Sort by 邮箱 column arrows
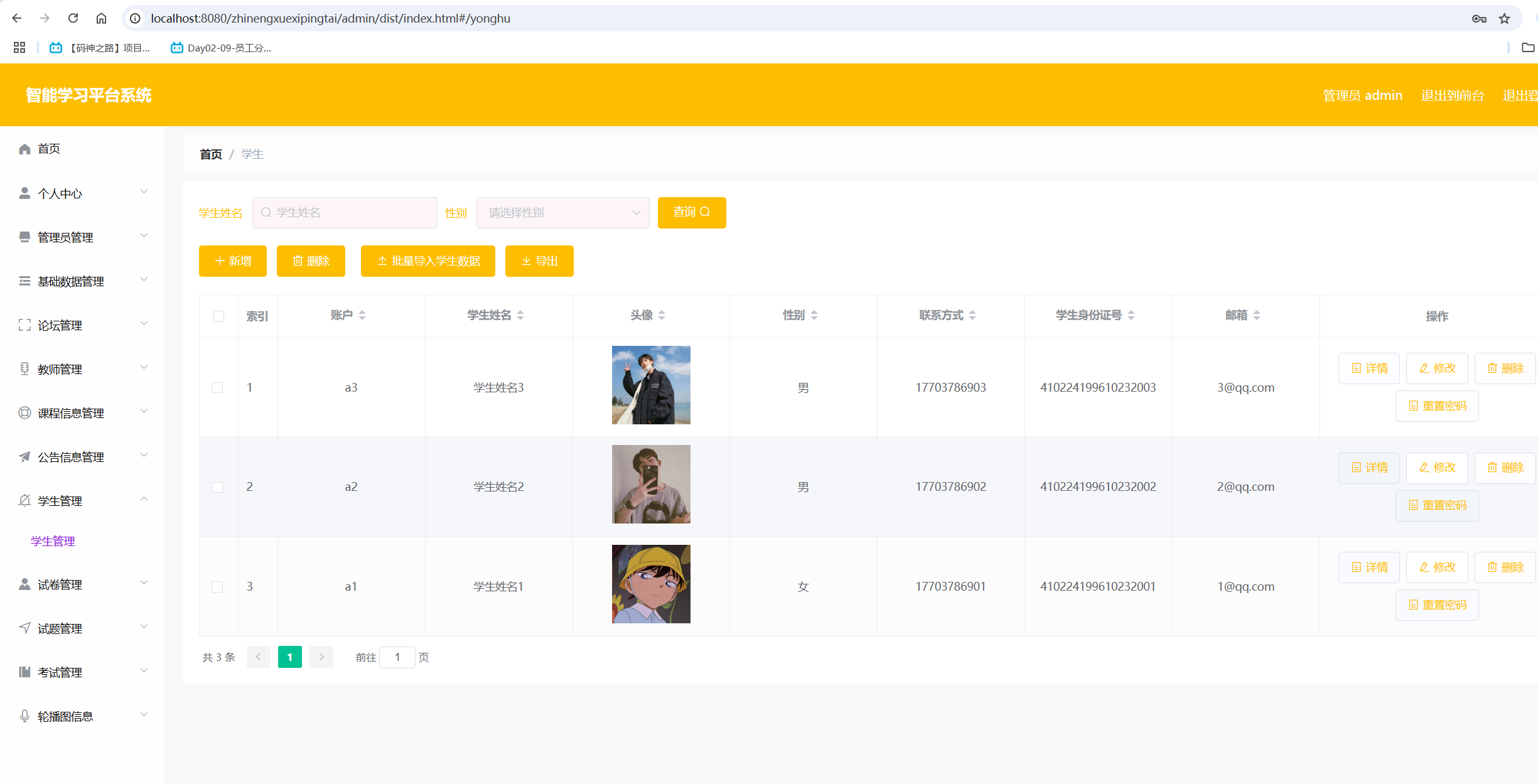Screen dimensions: 1538x784 1257,315
